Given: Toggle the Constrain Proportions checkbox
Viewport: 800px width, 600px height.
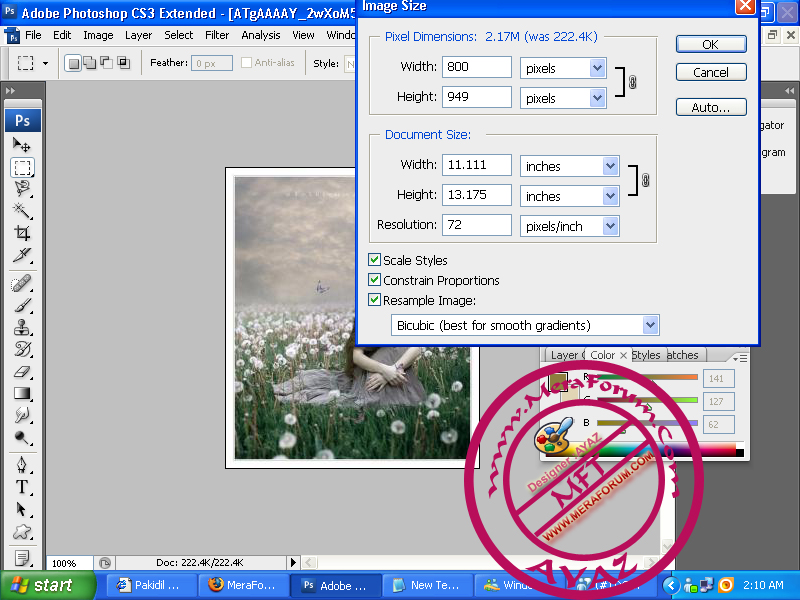Looking at the screenshot, I should (x=375, y=280).
